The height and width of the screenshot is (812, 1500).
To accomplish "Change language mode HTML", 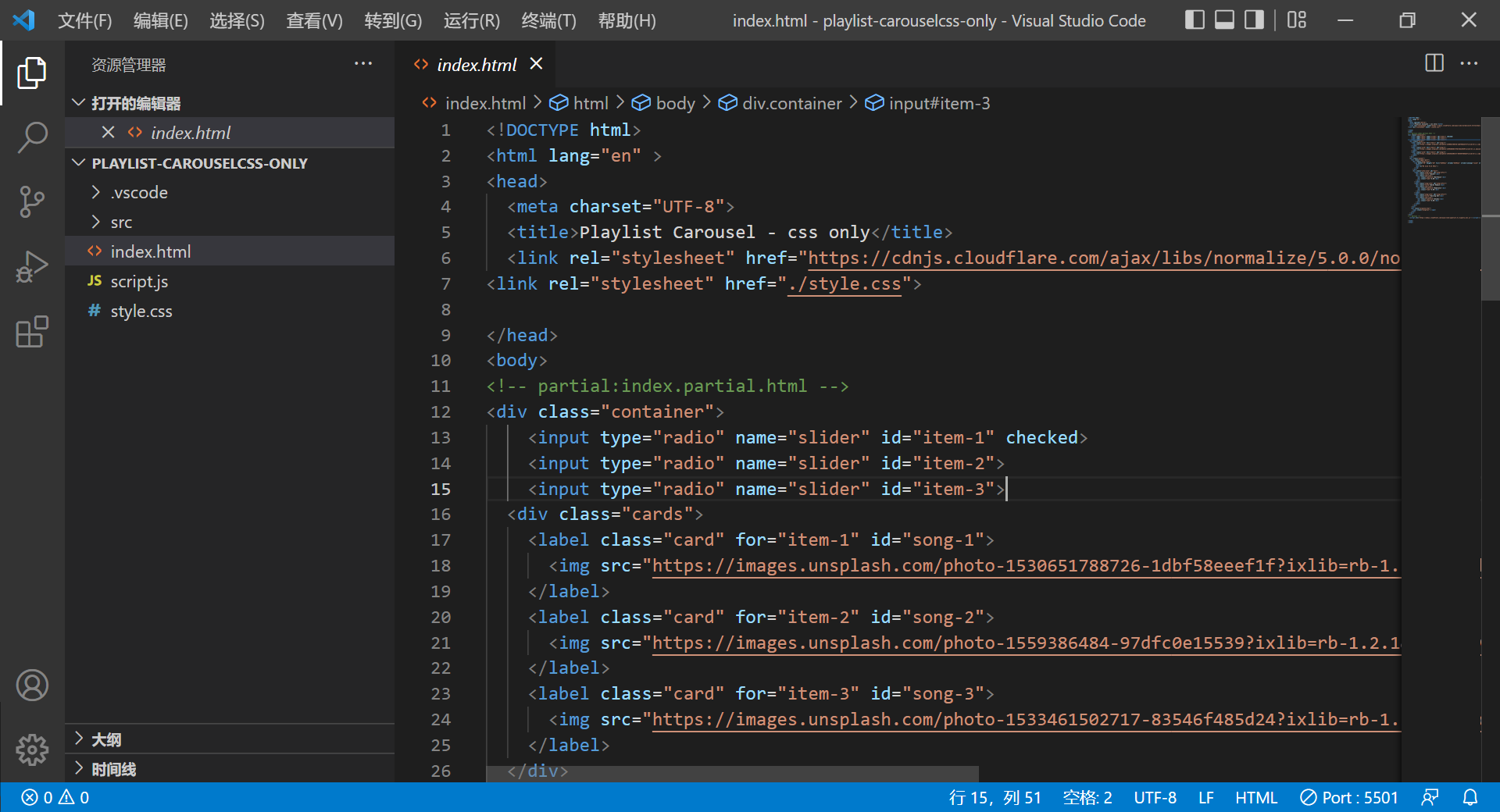I will click(1256, 797).
